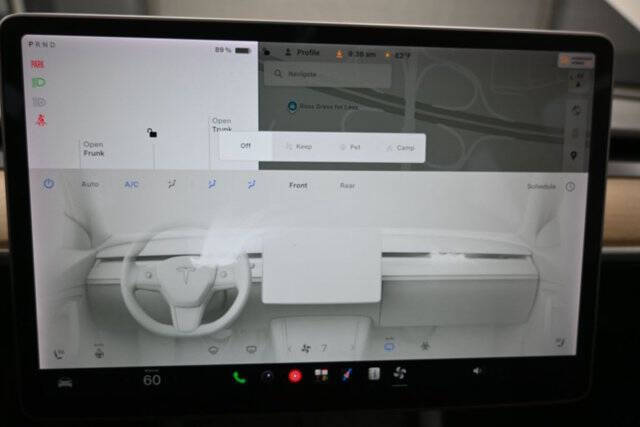Image resolution: width=640 pixels, height=427 pixels.
Task: Select the Off climate keep option
Action: 245,146
